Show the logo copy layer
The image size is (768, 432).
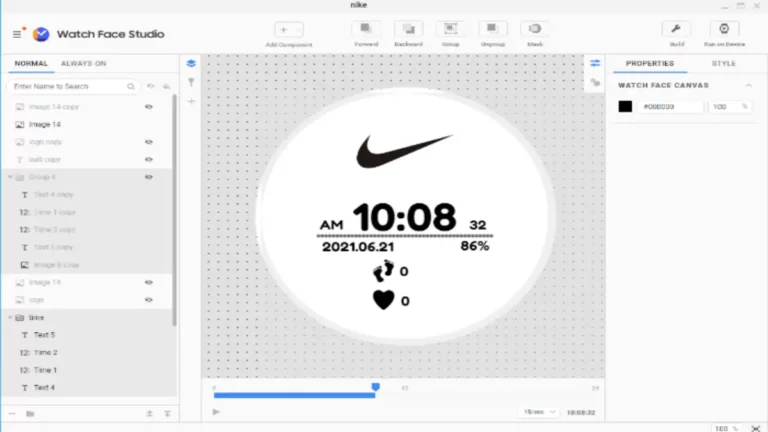tap(148, 142)
